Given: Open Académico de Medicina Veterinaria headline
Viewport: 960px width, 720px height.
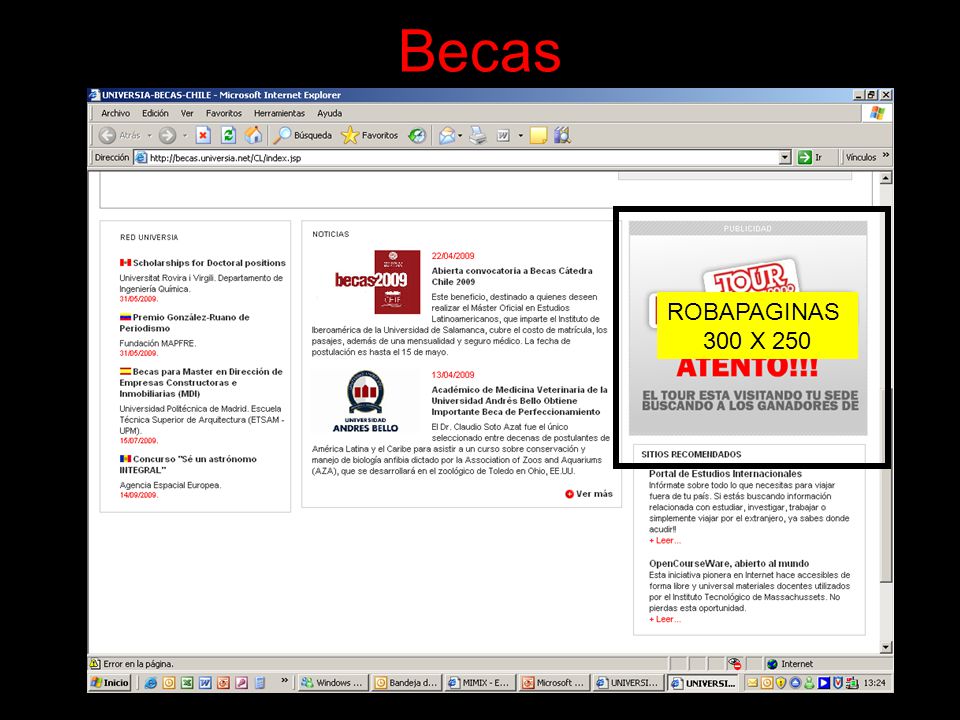Looking at the screenshot, I should tap(520, 400).
